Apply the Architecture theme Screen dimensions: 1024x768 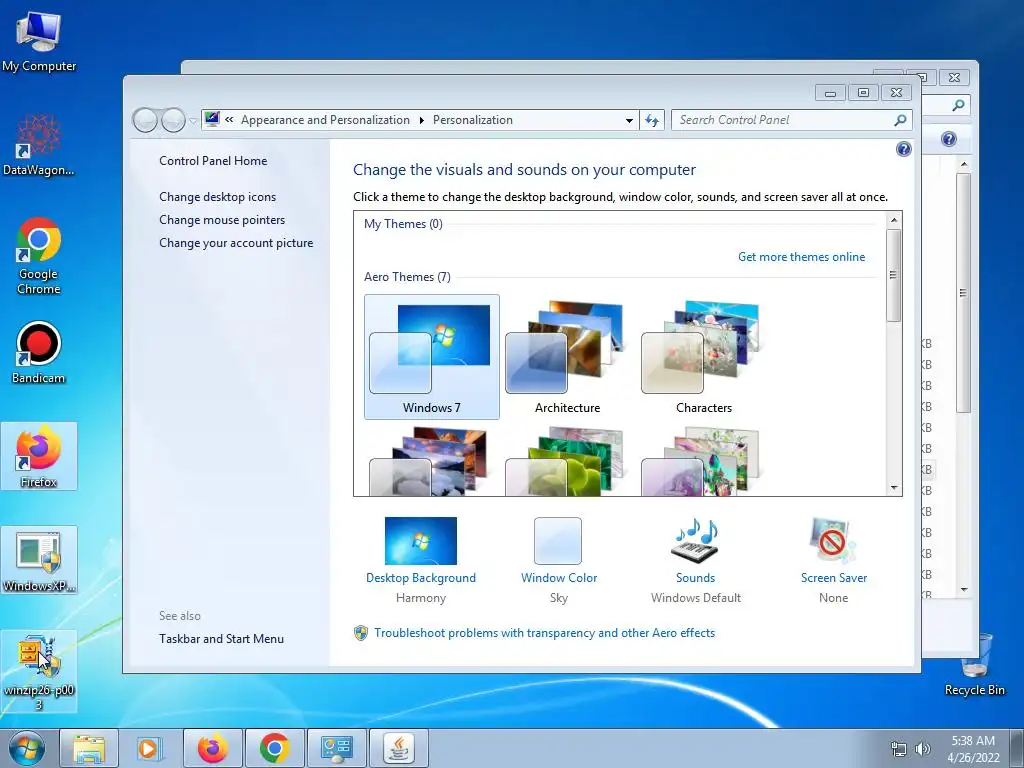[x=568, y=357]
